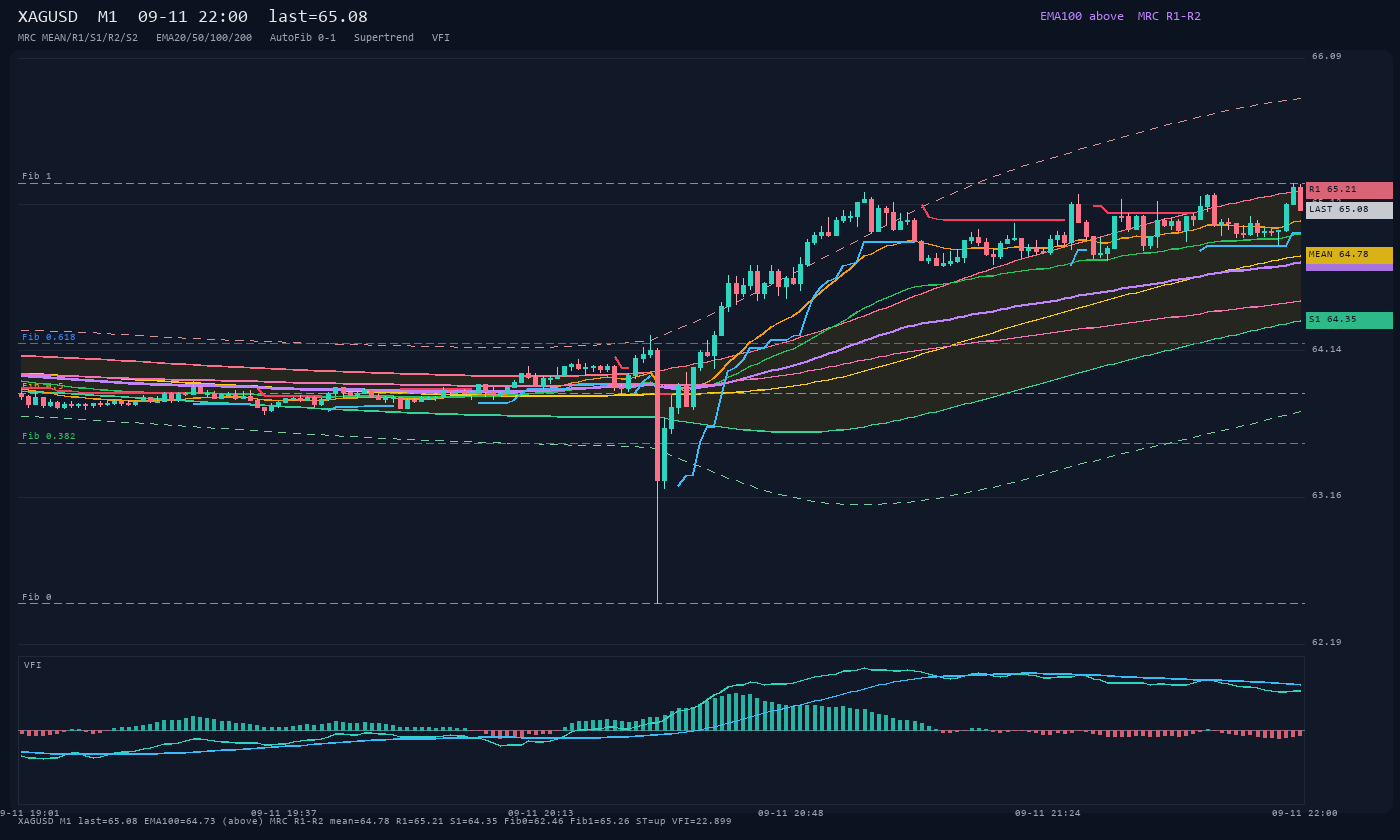Select the 64.14 price axis label
Image resolution: width=1400 pixels, height=840 pixels.
click(x=1327, y=349)
